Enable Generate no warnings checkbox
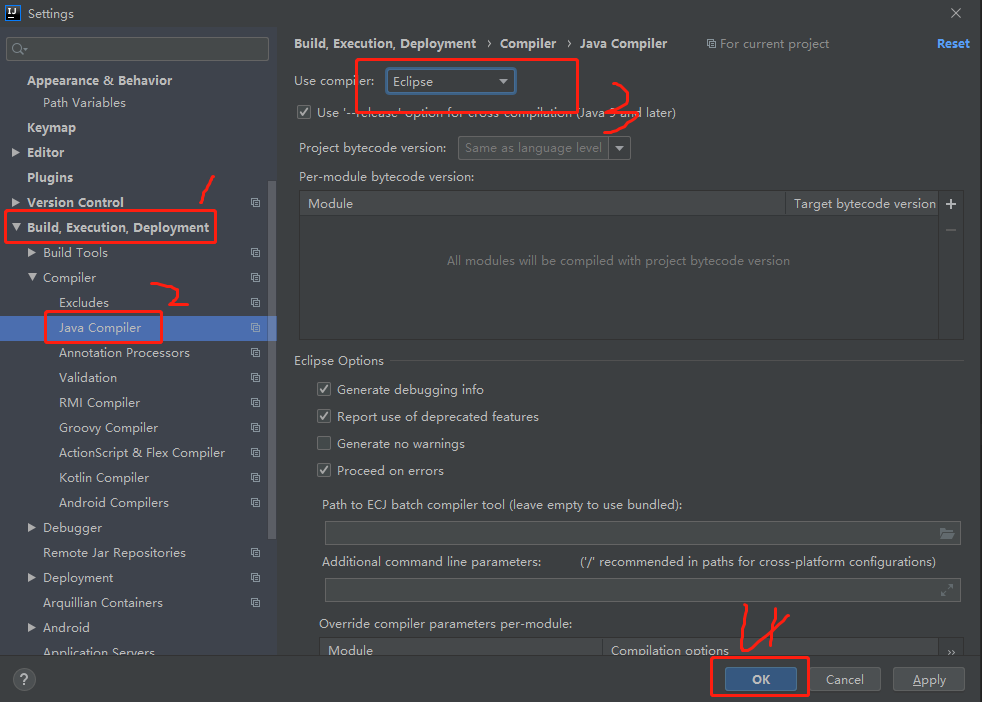This screenshot has height=702, width=982. click(x=324, y=444)
